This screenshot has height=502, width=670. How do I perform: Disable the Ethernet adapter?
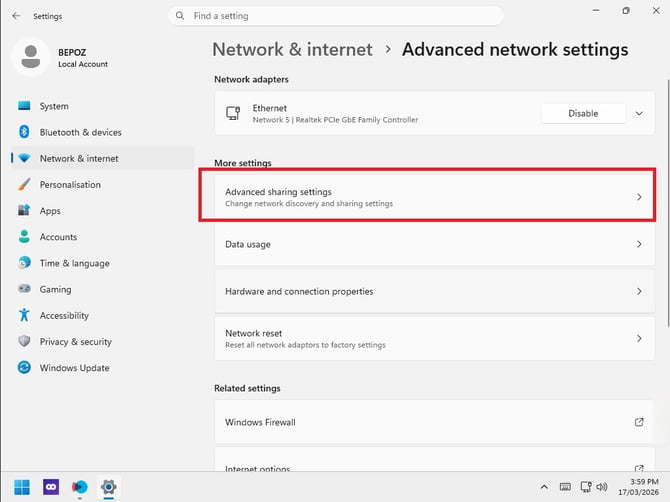click(583, 113)
